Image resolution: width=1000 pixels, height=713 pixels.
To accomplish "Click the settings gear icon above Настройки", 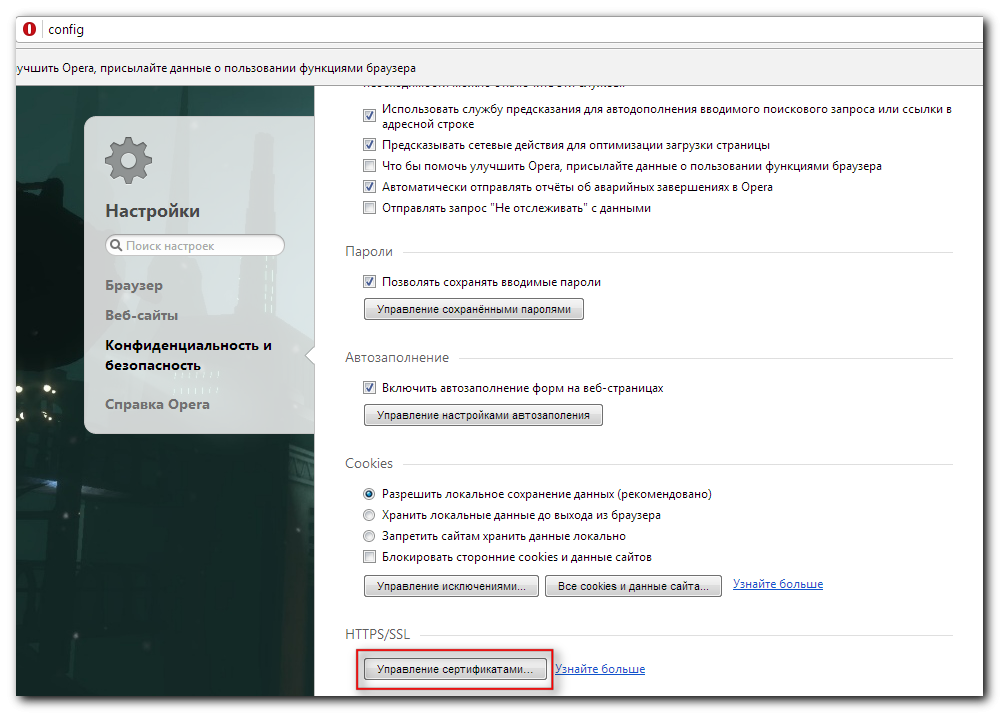I will click(x=128, y=160).
